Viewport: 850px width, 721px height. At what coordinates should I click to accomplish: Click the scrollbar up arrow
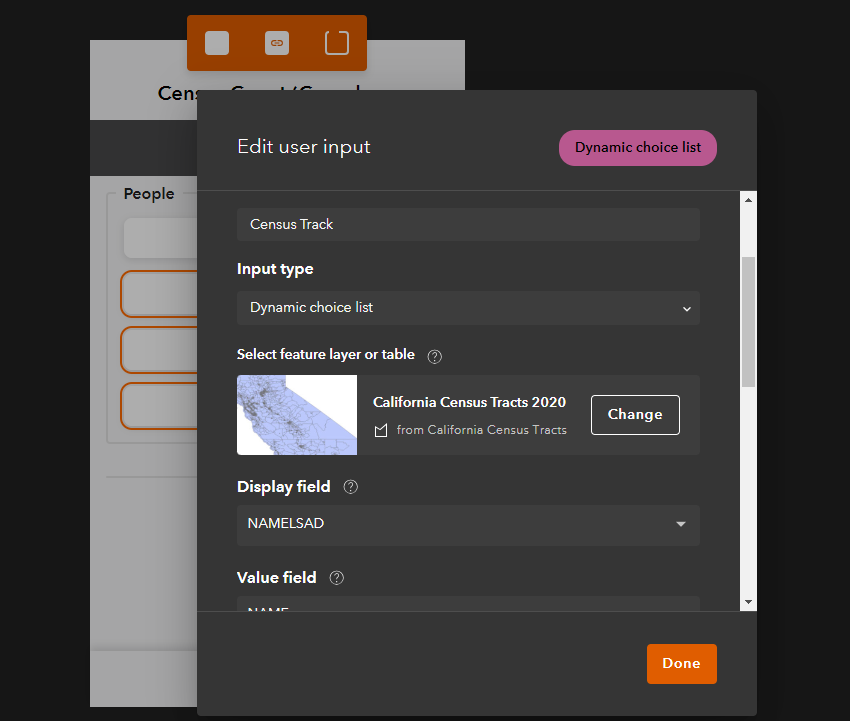click(x=748, y=200)
